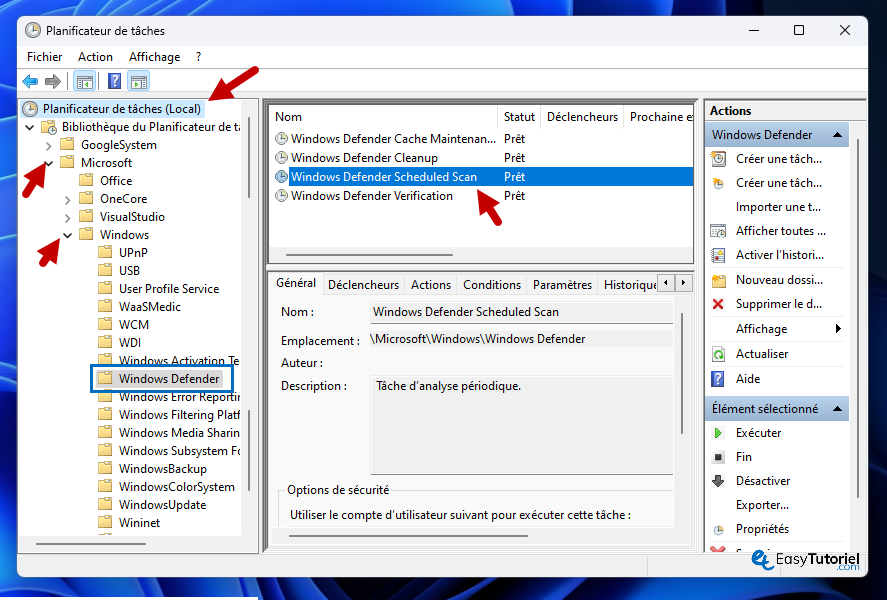This screenshot has width=887, height=600.
Task: Click the forward arrow toolbar icon
Action: [53, 82]
